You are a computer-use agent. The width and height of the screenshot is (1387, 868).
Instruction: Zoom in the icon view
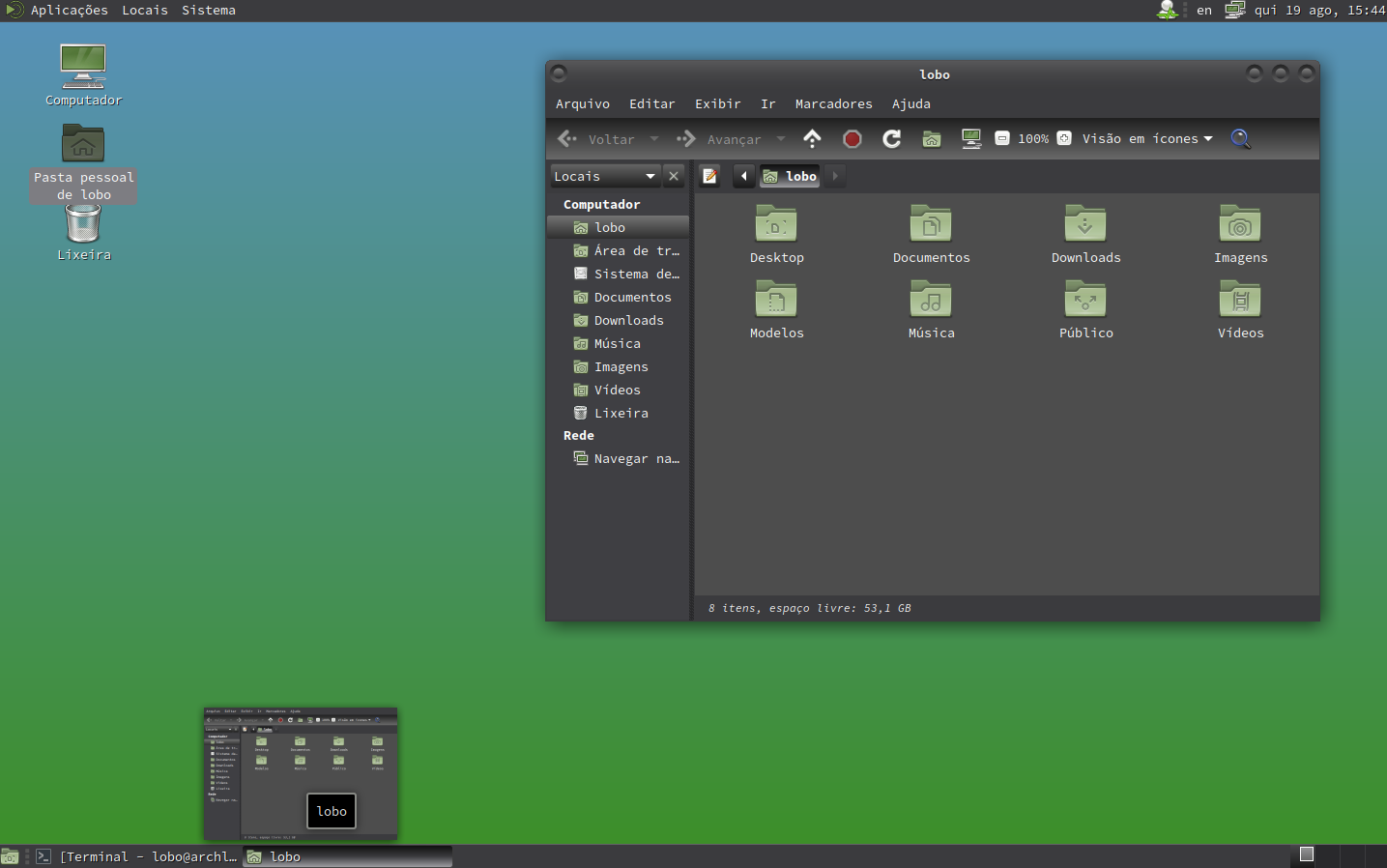pos(1064,138)
